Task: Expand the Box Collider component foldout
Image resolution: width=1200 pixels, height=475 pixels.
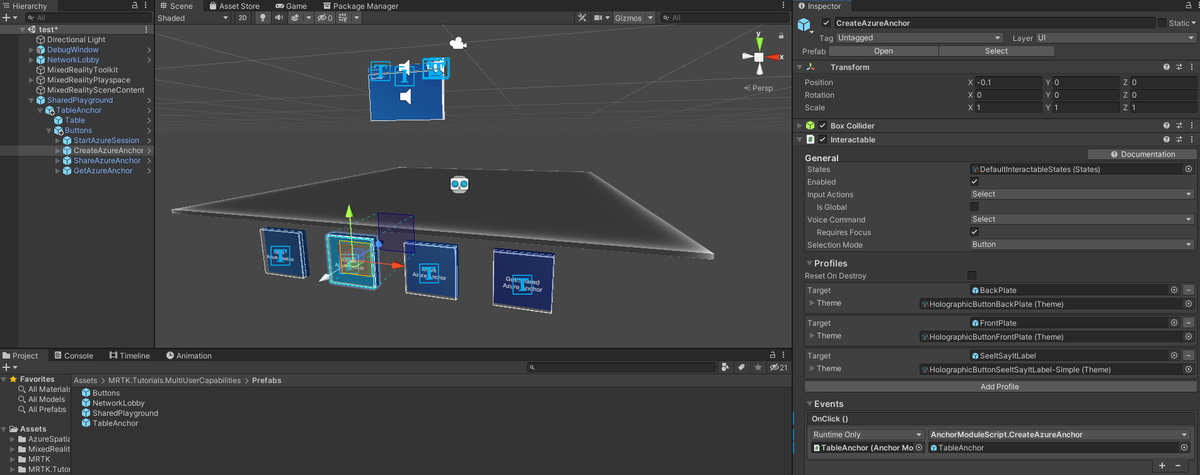Action: [799, 126]
